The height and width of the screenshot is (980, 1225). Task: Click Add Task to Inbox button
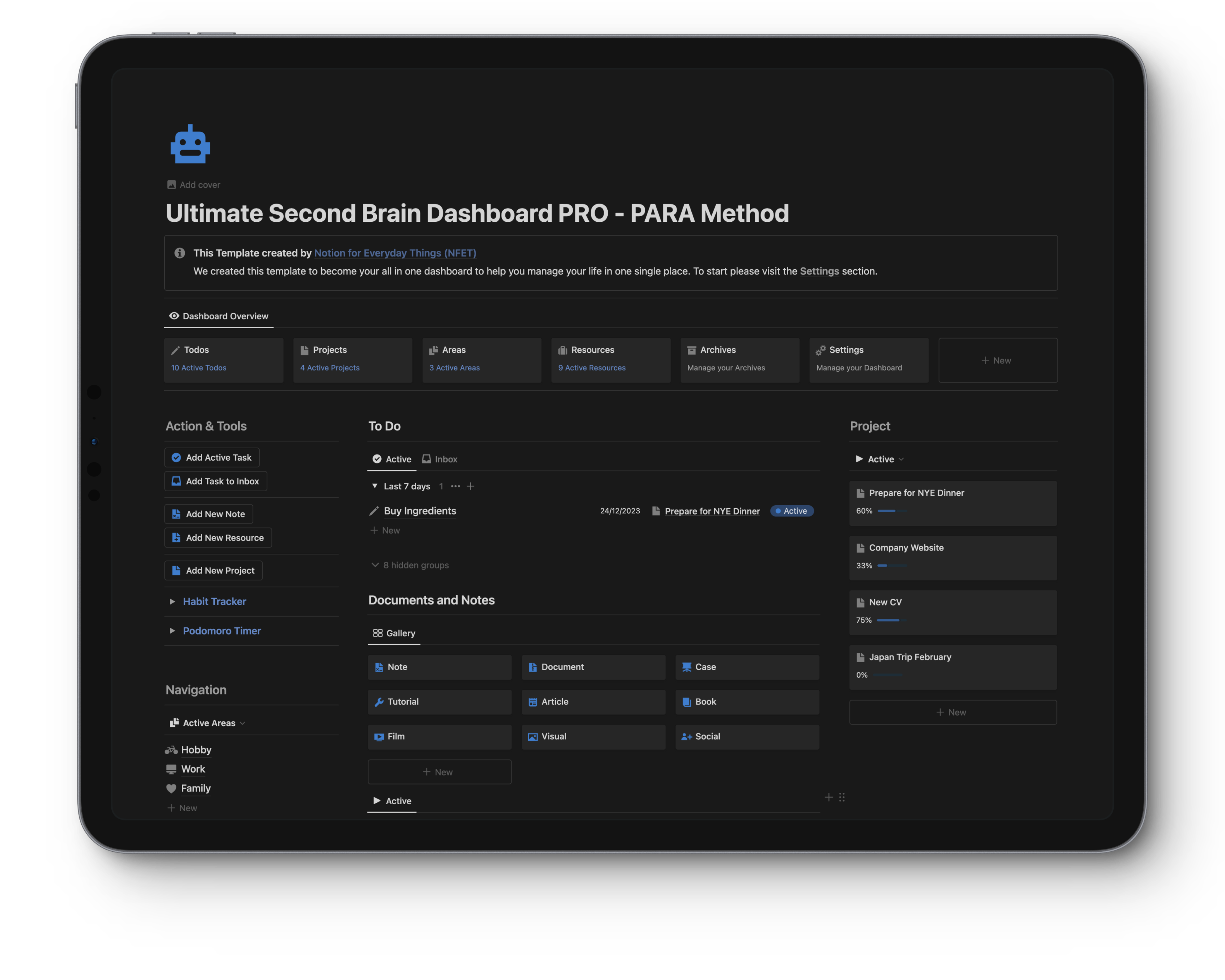click(x=216, y=481)
